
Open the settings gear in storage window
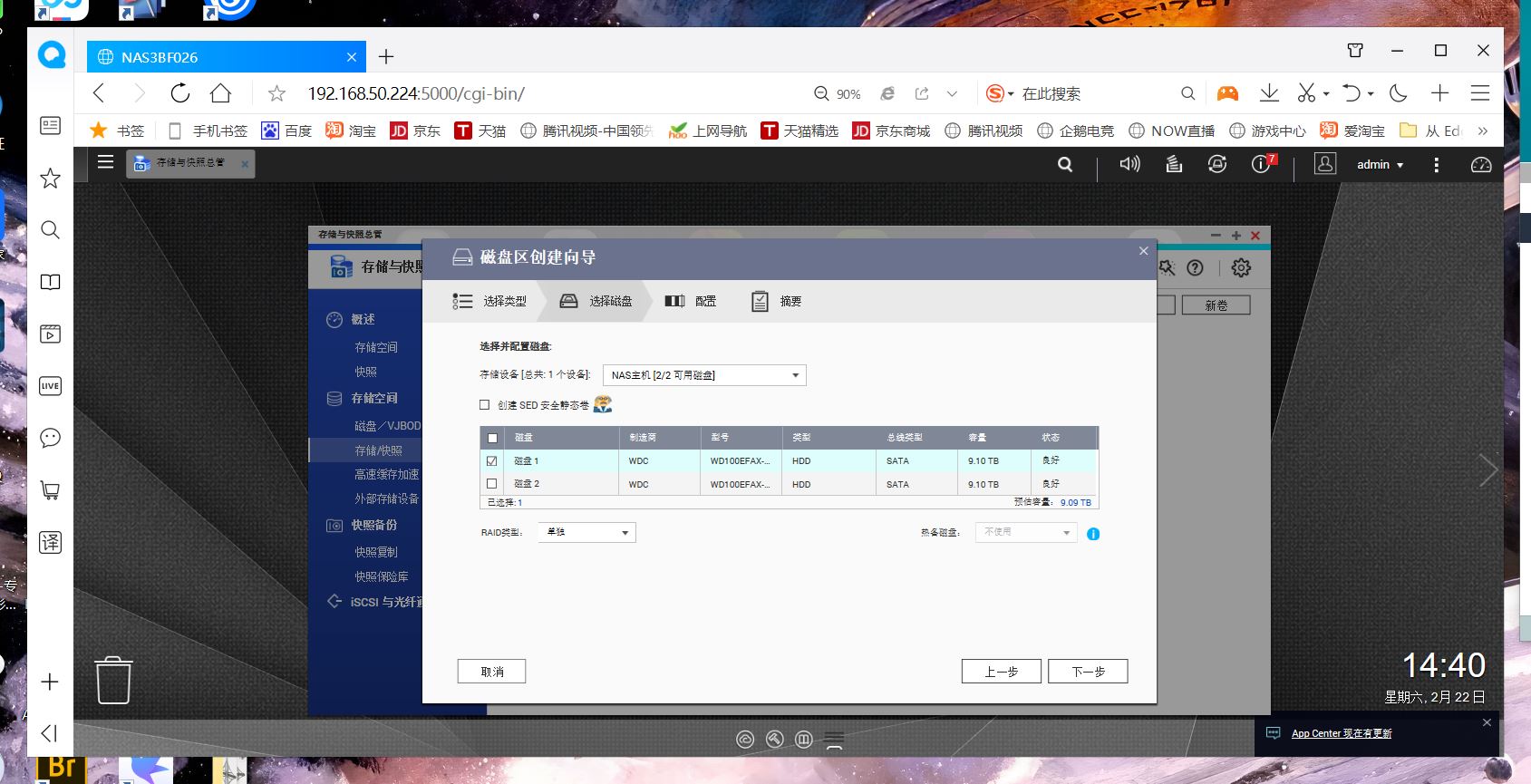click(x=1241, y=267)
